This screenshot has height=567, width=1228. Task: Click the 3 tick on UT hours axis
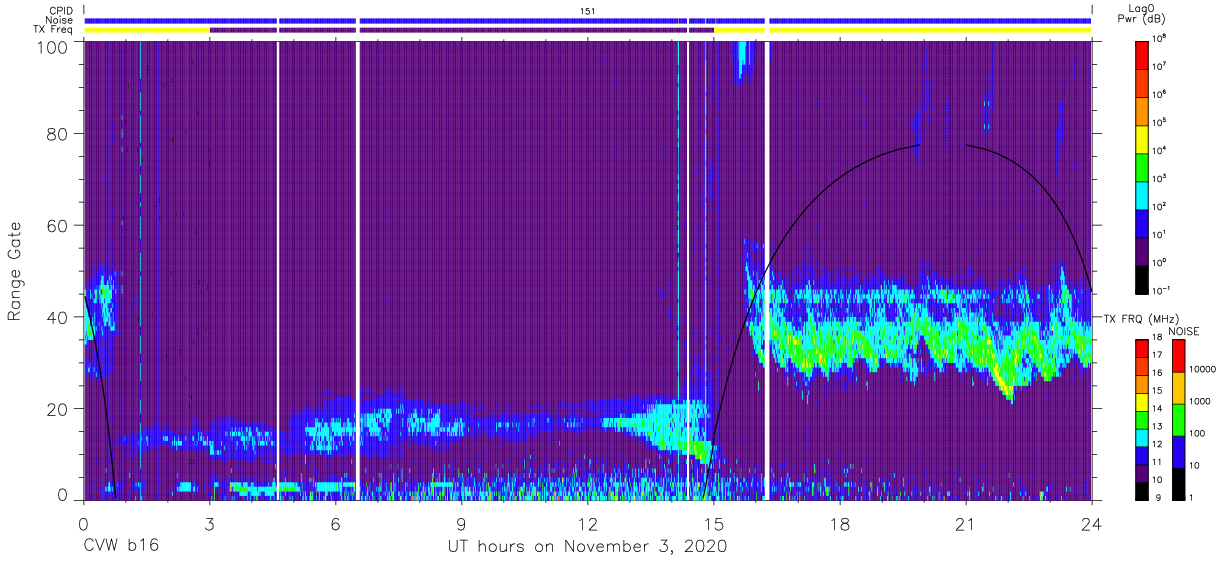point(209,522)
